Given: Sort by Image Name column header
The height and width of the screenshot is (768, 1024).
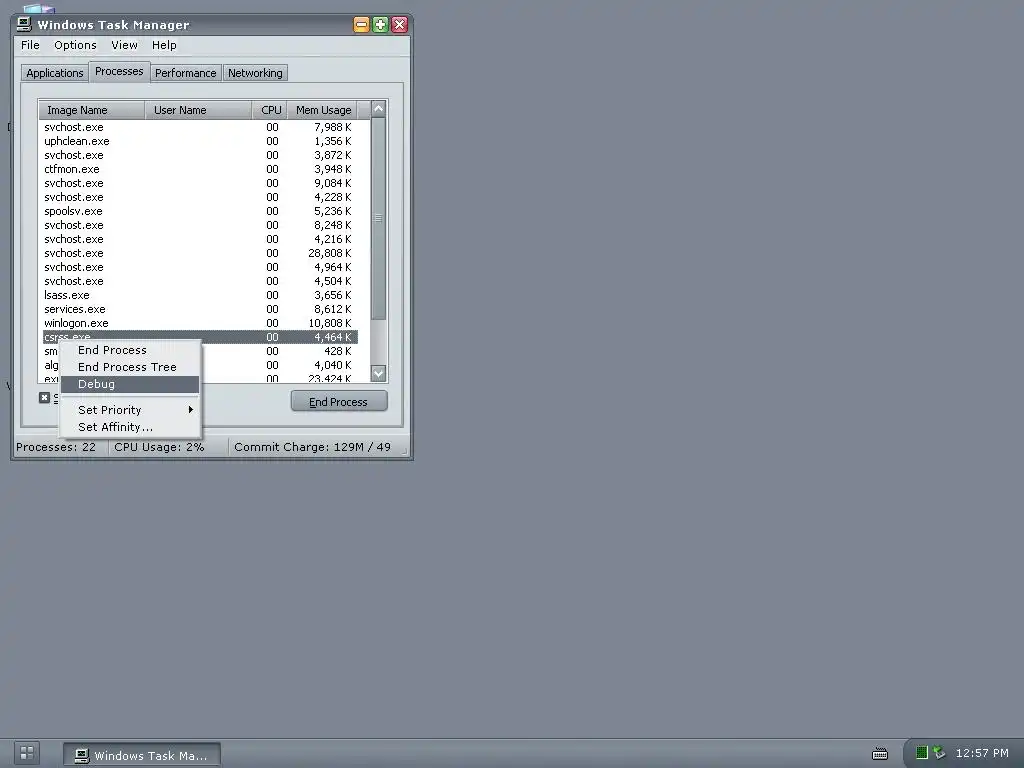Looking at the screenshot, I should (x=91, y=110).
